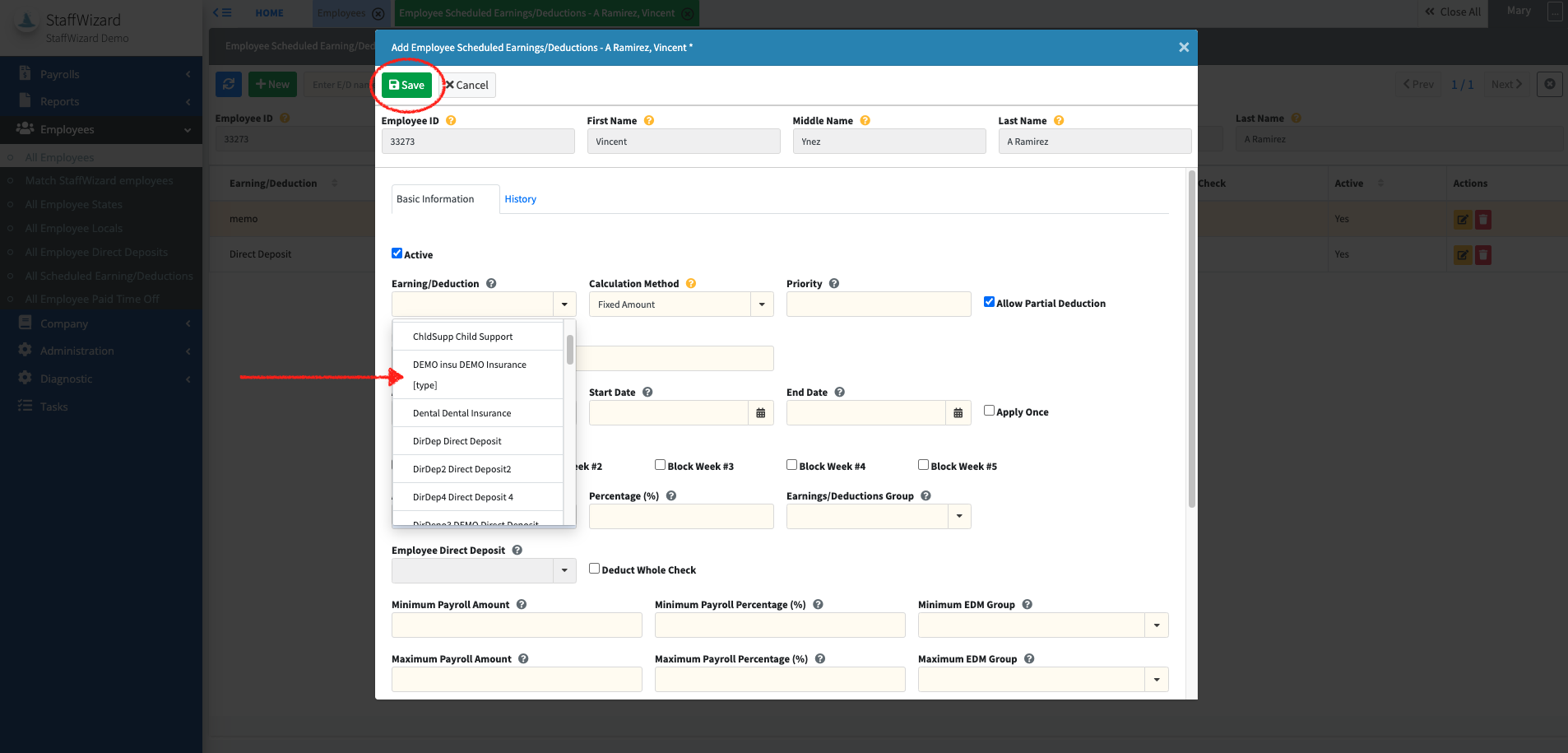Open the End Date calendar picker
This screenshot has height=753, width=1568.
click(958, 413)
